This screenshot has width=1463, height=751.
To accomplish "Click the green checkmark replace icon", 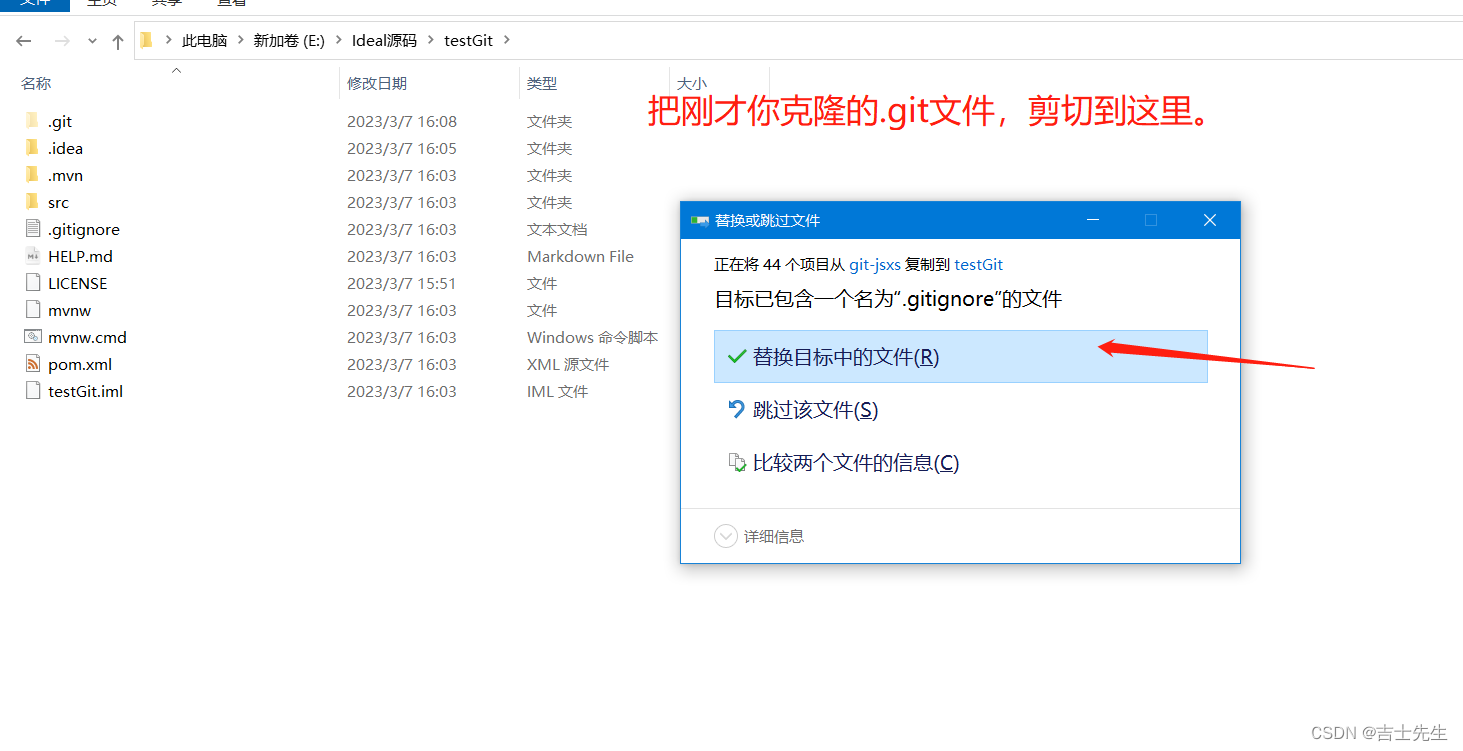I will (x=737, y=356).
